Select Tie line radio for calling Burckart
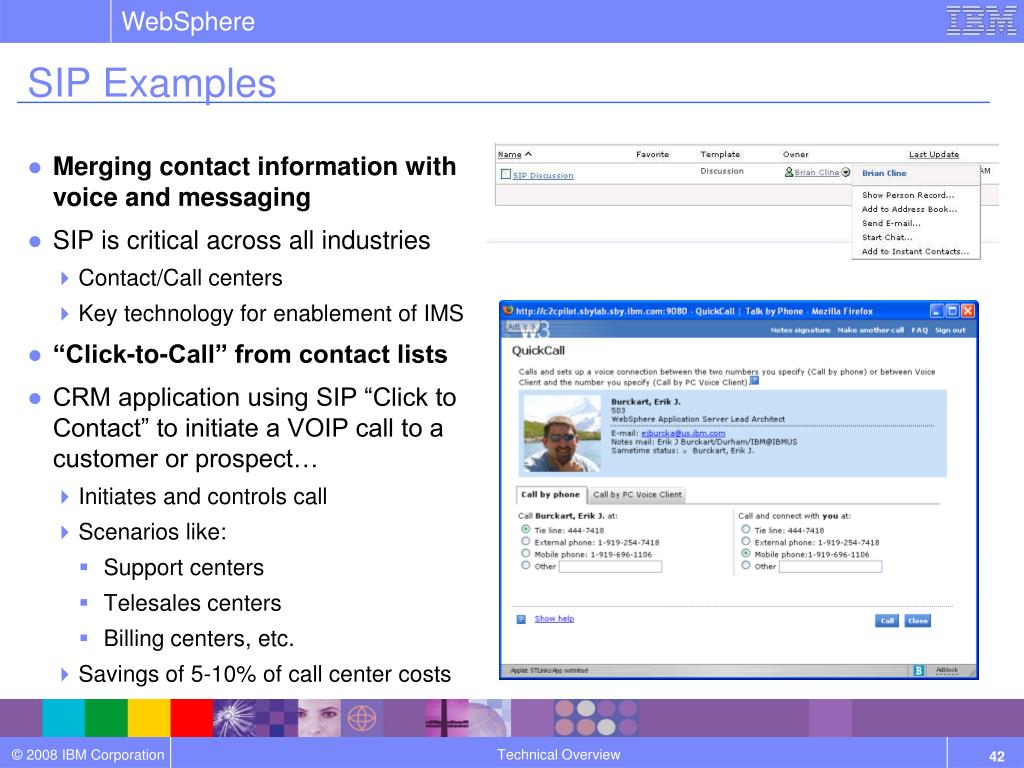This screenshot has width=1024, height=768. tap(526, 530)
